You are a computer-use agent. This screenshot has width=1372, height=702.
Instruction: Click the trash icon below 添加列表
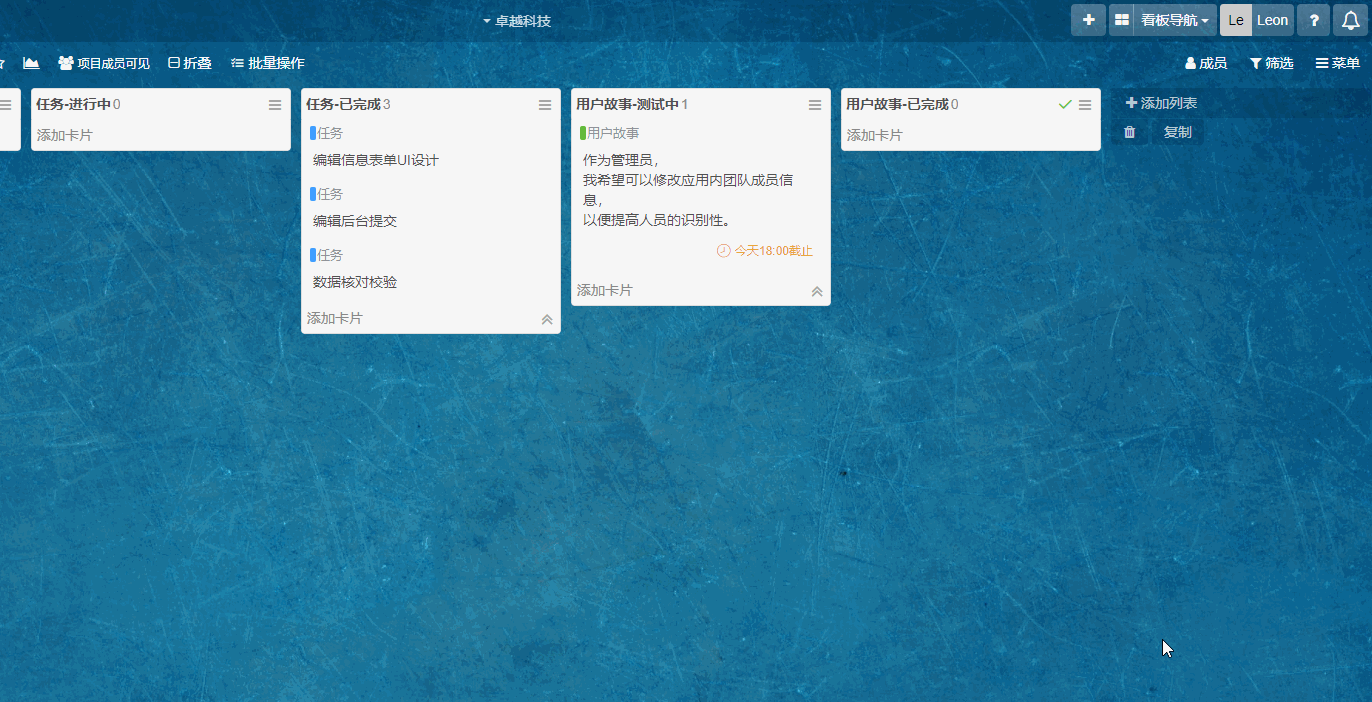[x=1130, y=132]
